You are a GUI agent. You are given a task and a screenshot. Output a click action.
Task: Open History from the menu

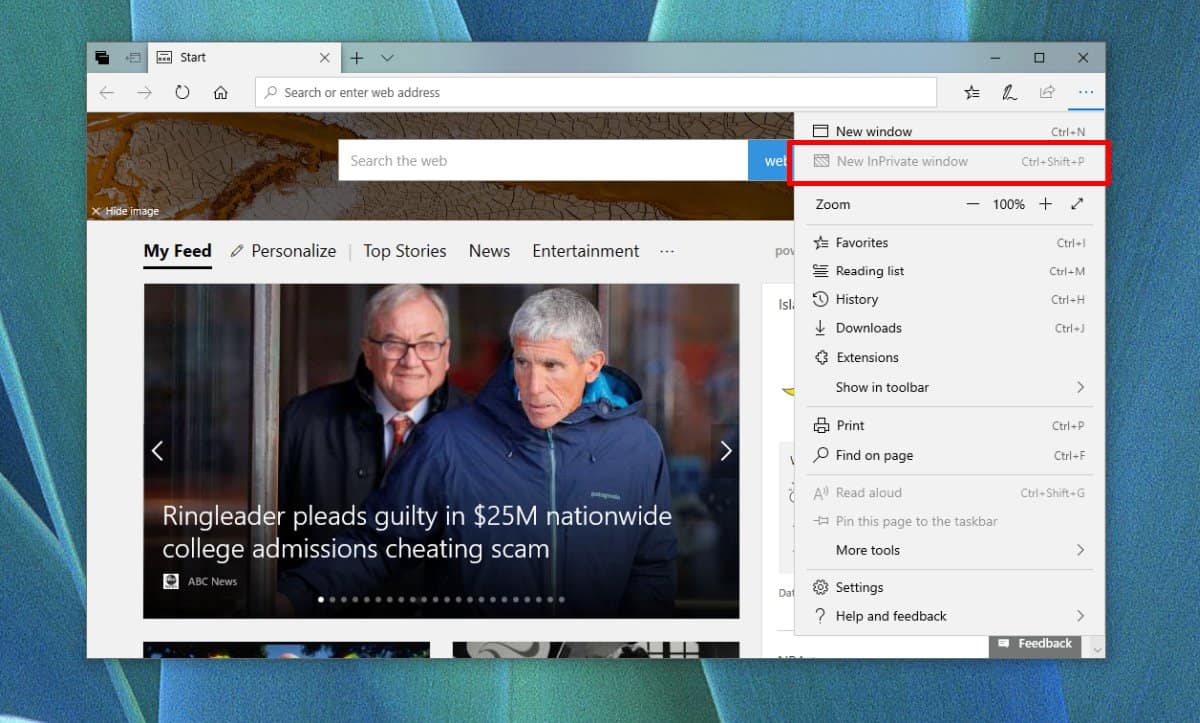coord(950,299)
